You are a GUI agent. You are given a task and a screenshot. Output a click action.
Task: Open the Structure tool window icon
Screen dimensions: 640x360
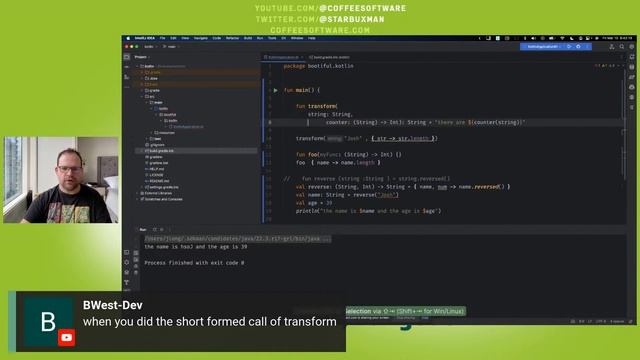click(x=127, y=77)
